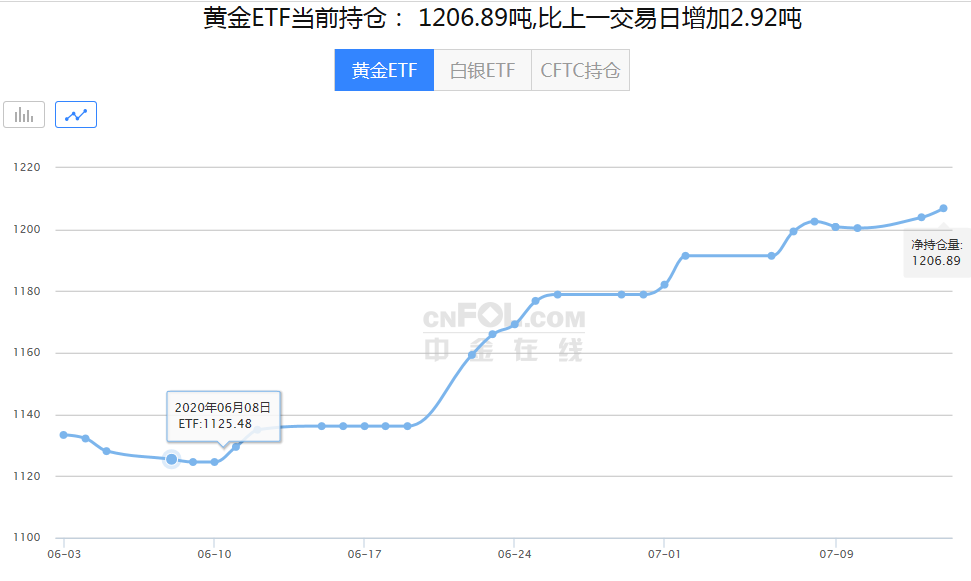Image resolution: width=971 pixels, height=581 pixels.
Task: Open the CFTC持仓 tab
Action: pyautogui.click(x=580, y=71)
